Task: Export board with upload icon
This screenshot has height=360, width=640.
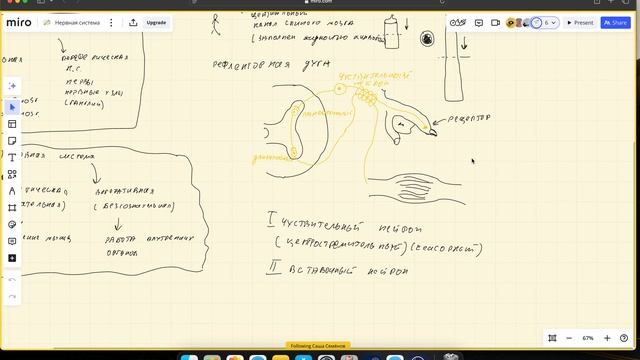Action: click(x=133, y=23)
